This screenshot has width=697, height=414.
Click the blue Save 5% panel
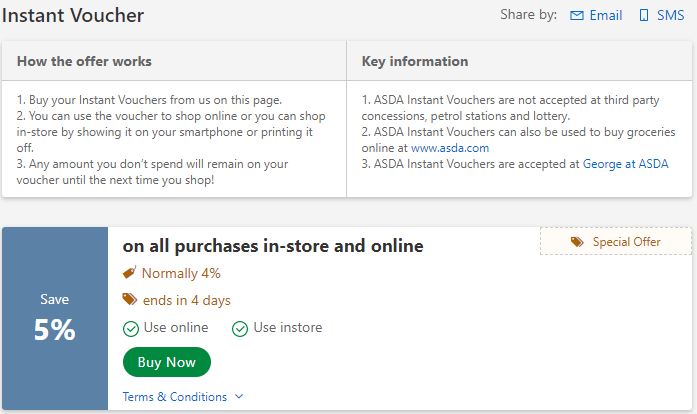click(x=55, y=318)
